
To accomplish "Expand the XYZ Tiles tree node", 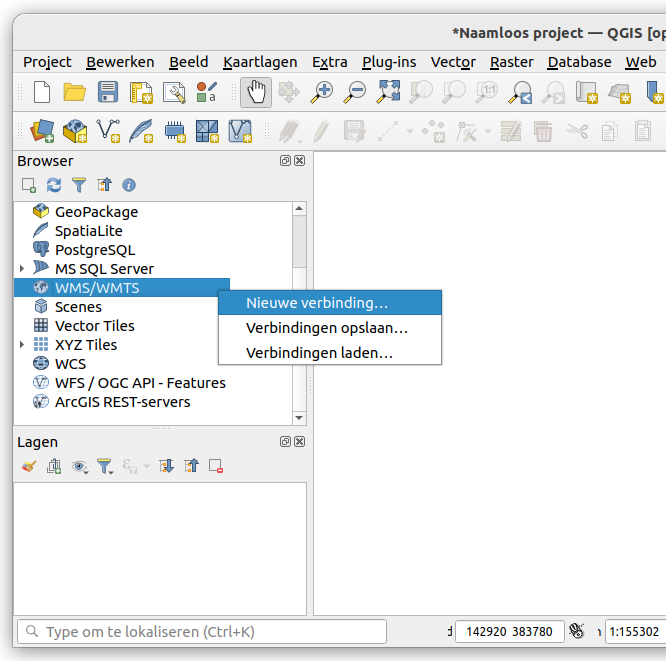I will (x=22, y=345).
